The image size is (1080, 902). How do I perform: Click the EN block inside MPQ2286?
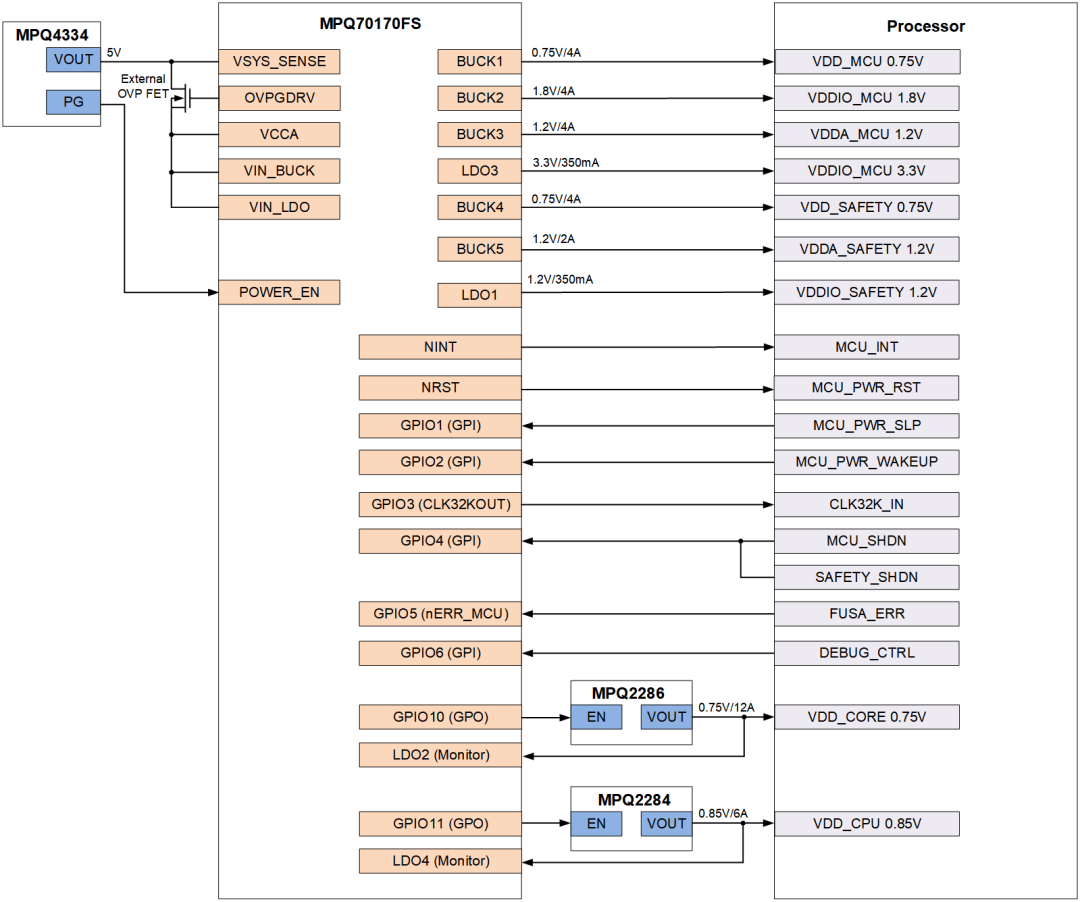596,716
